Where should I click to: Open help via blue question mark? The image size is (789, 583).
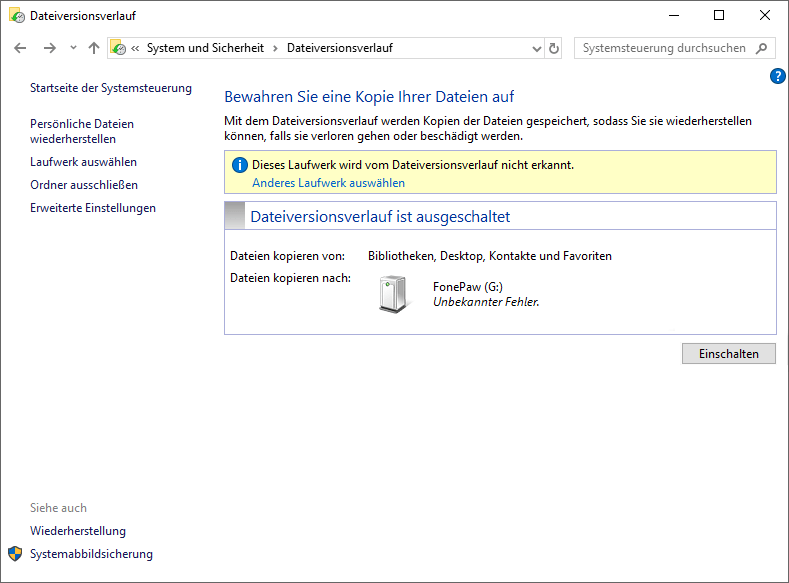coord(778,76)
